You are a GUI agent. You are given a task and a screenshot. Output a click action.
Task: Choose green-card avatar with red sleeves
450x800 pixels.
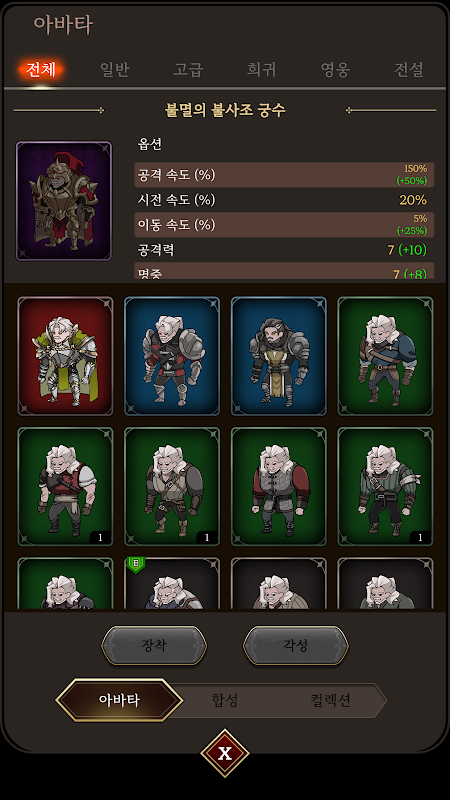[x=279, y=487]
